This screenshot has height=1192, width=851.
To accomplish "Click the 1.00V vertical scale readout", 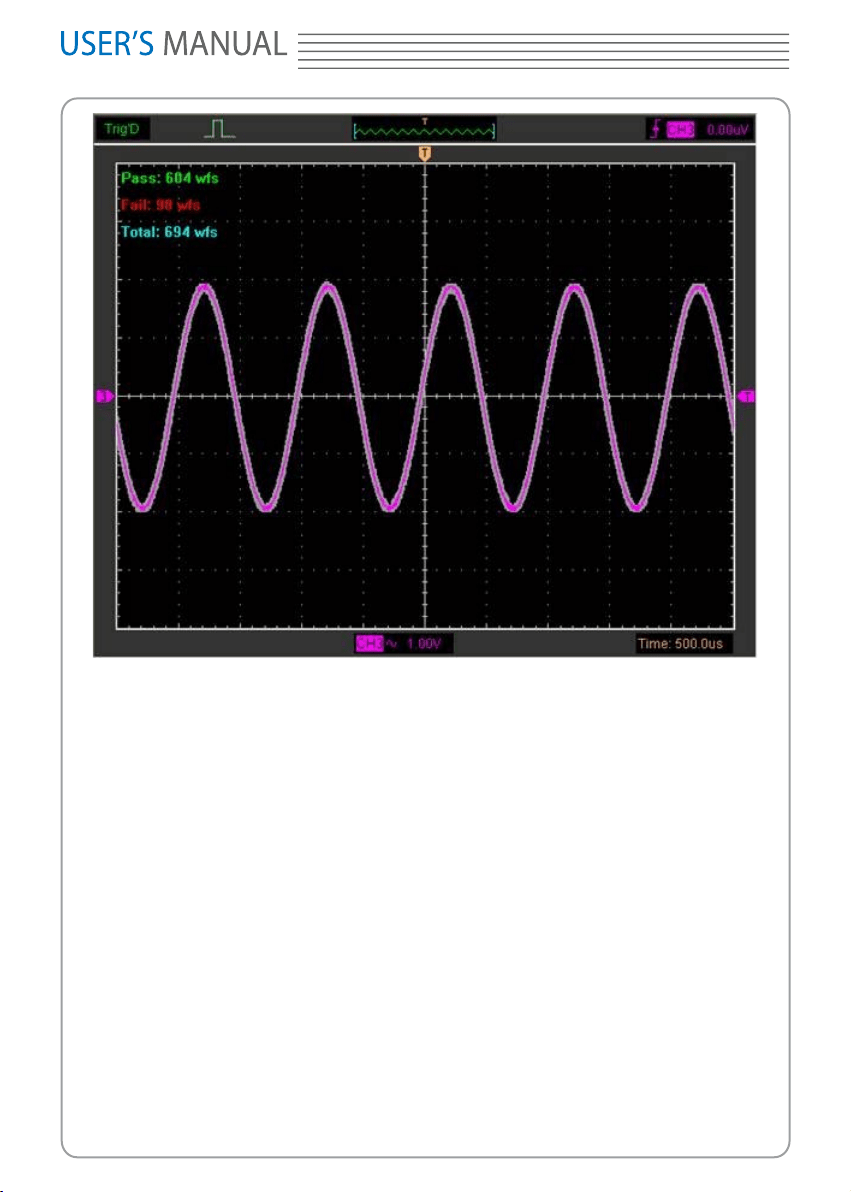I will (x=424, y=644).
